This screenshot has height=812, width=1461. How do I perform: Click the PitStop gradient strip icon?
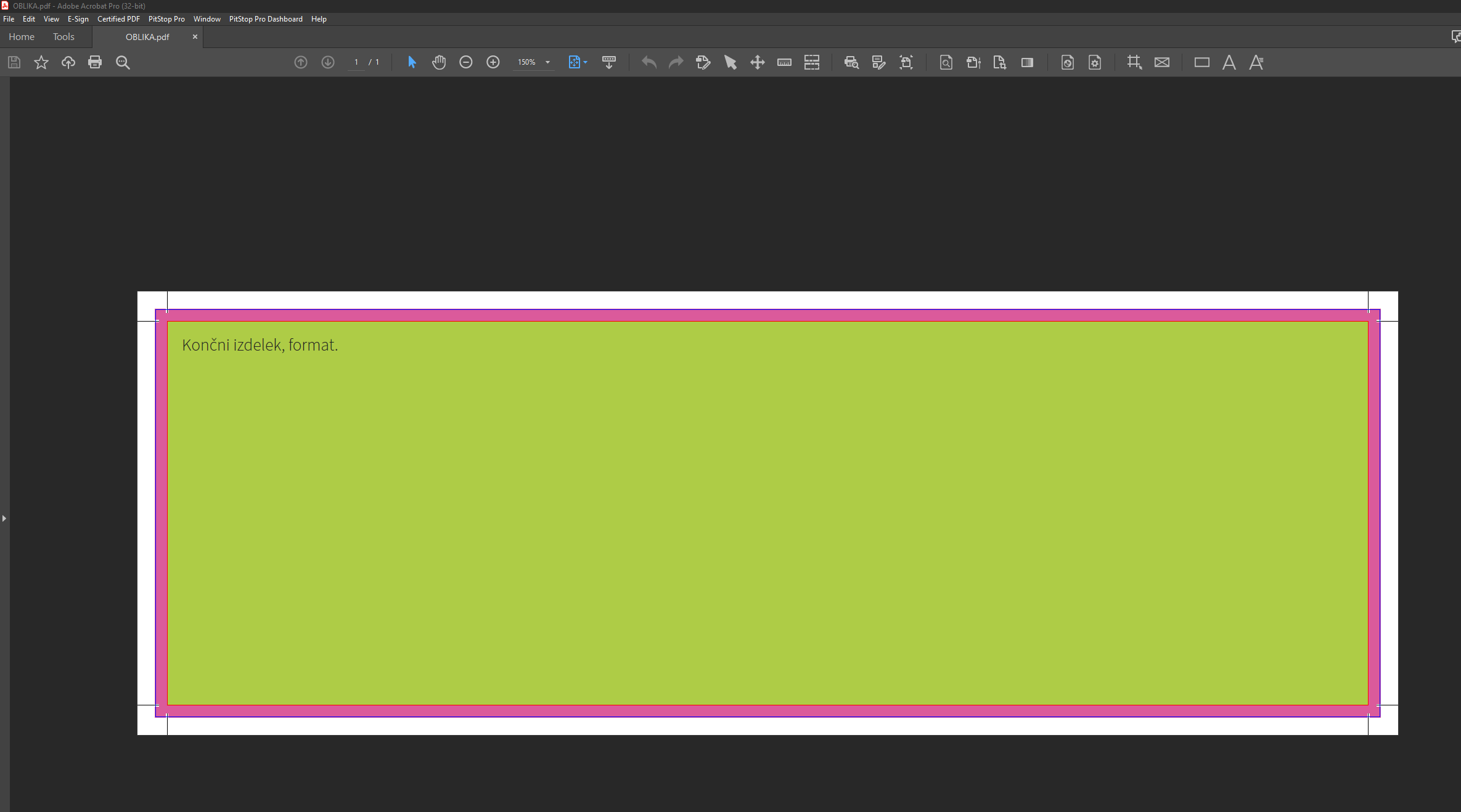click(x=1027, y=62)
